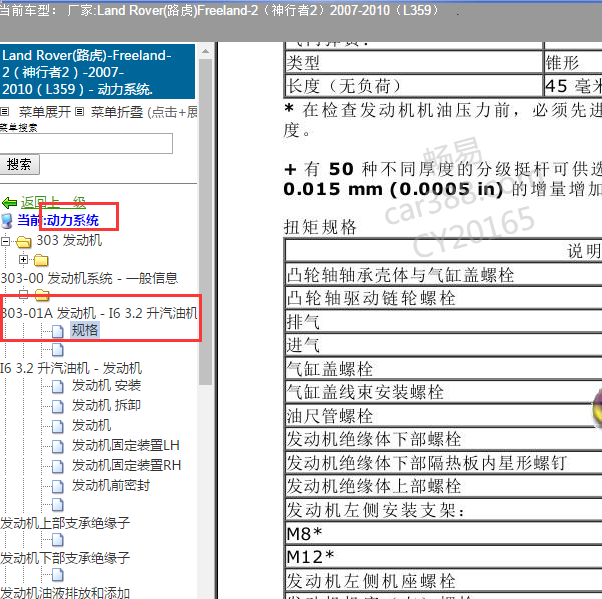The height and width of the screenshot is (599, 602).
Task: Click the 气缸盖线束安装螺栓 table cell
Action: pyautogui.click(x=443, y=392)
